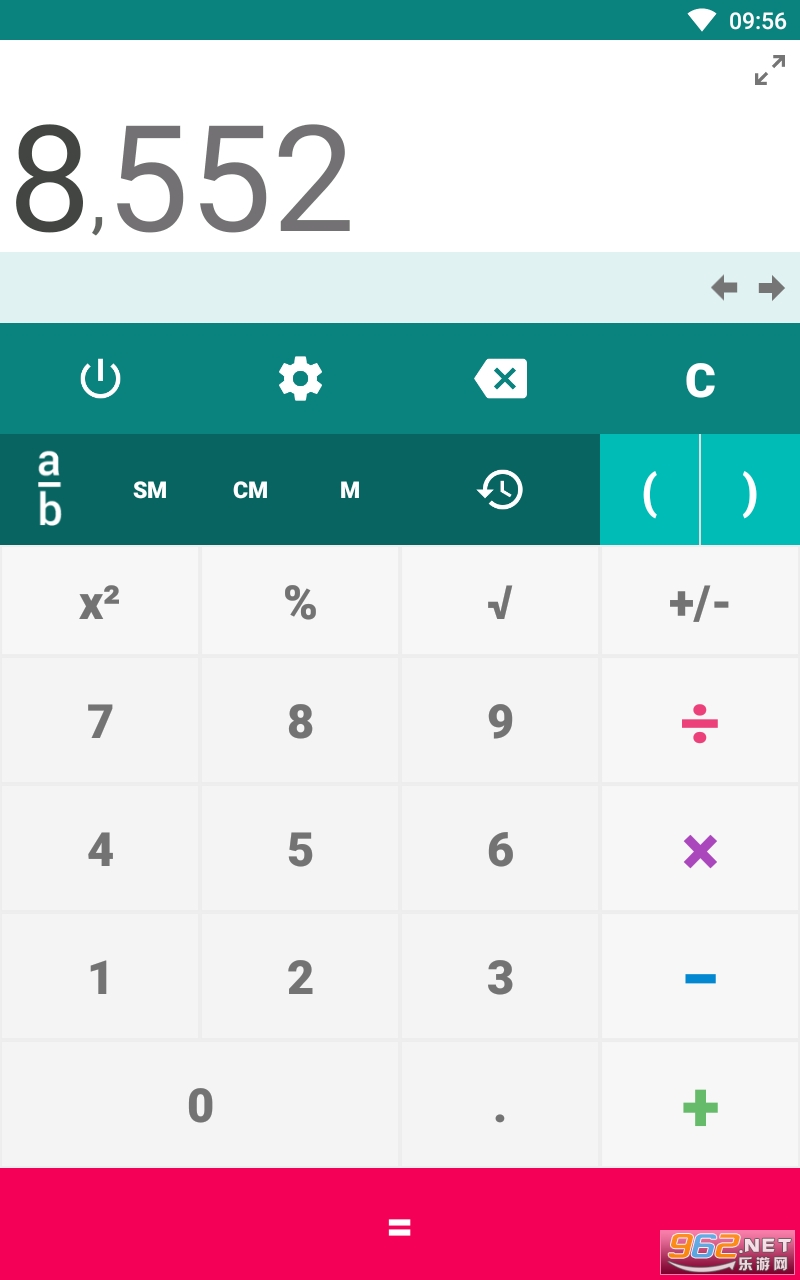The width and height of the screenshot is (800, 1280).
Task: Take the square root
Action: coord(500,601)
